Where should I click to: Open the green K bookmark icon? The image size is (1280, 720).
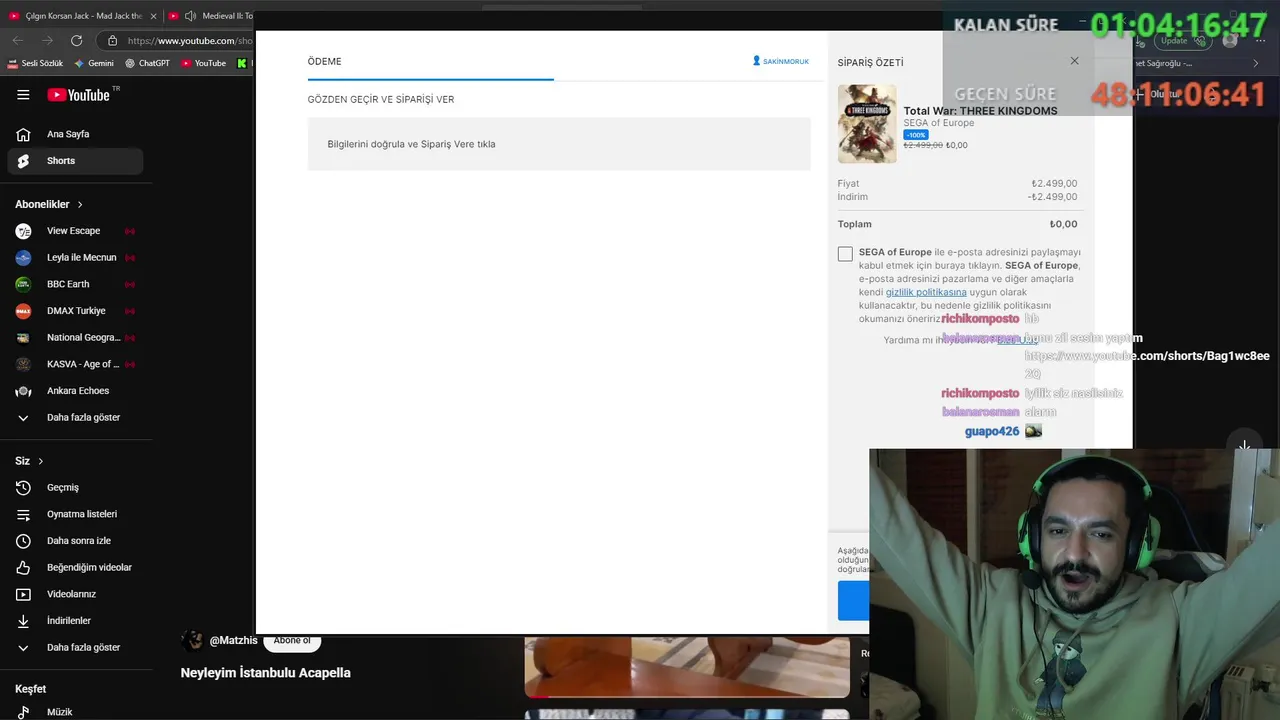(242, 63)
